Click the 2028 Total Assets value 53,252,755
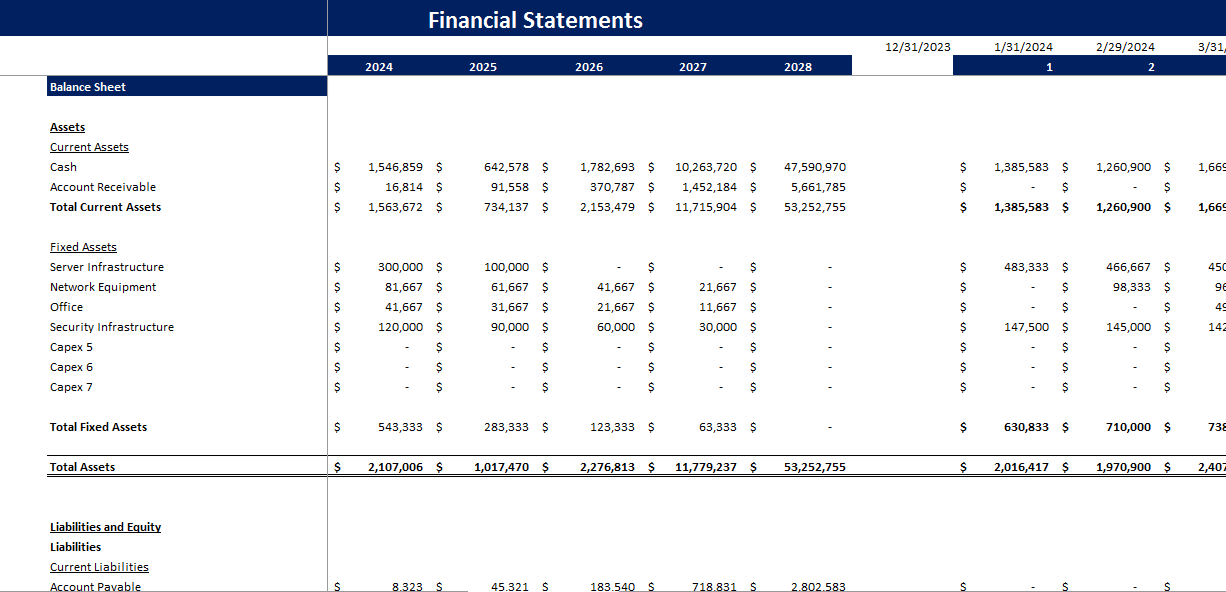This screenshot has width=1226, height=592. [x=813, y=466]
